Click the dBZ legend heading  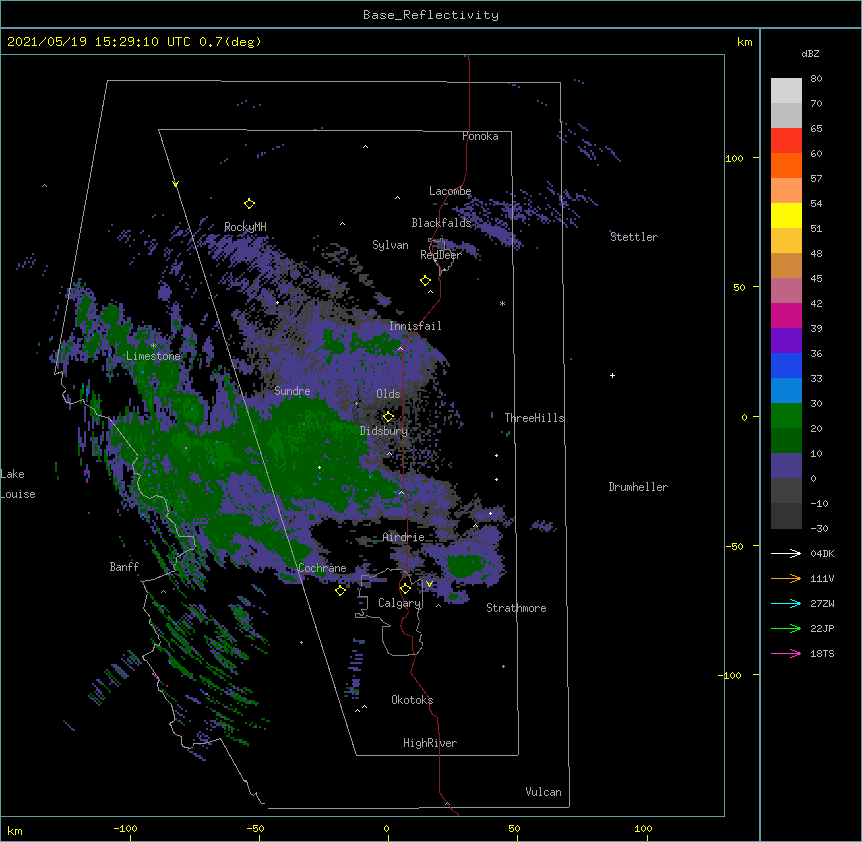pos(810,53)
